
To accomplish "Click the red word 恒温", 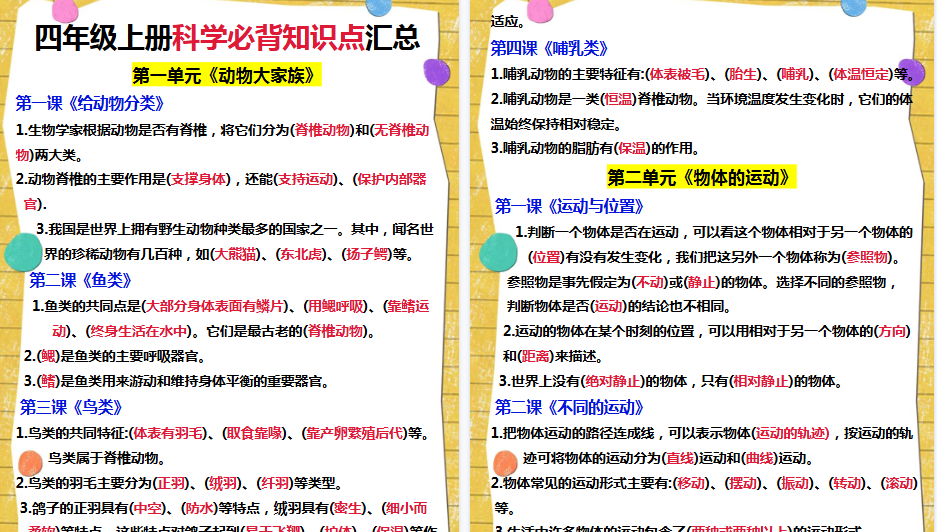I will [618, 99].
